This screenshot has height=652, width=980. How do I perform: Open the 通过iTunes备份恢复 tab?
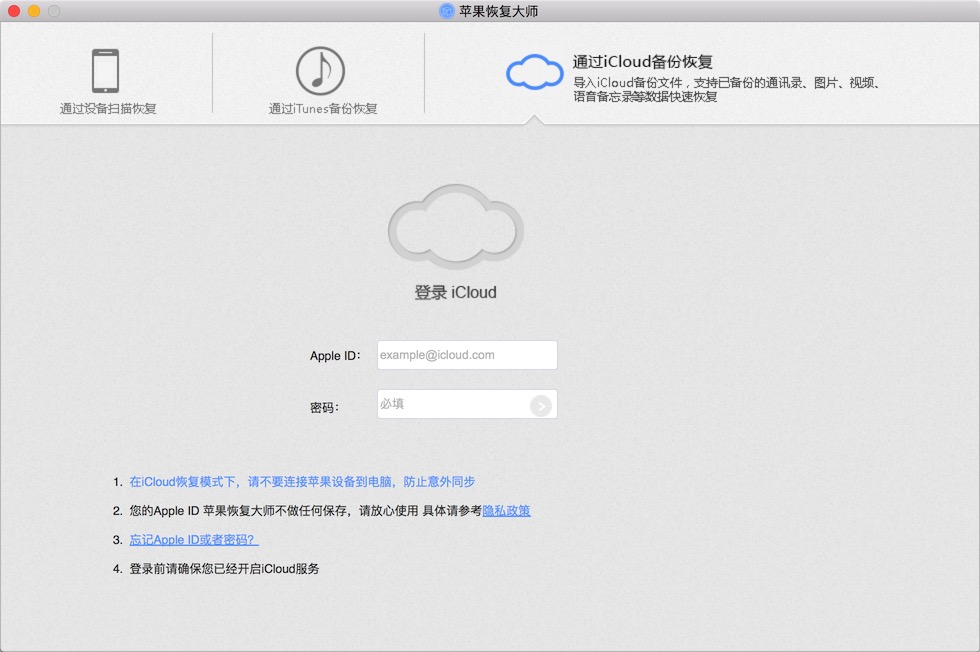(x=322, y=108)
